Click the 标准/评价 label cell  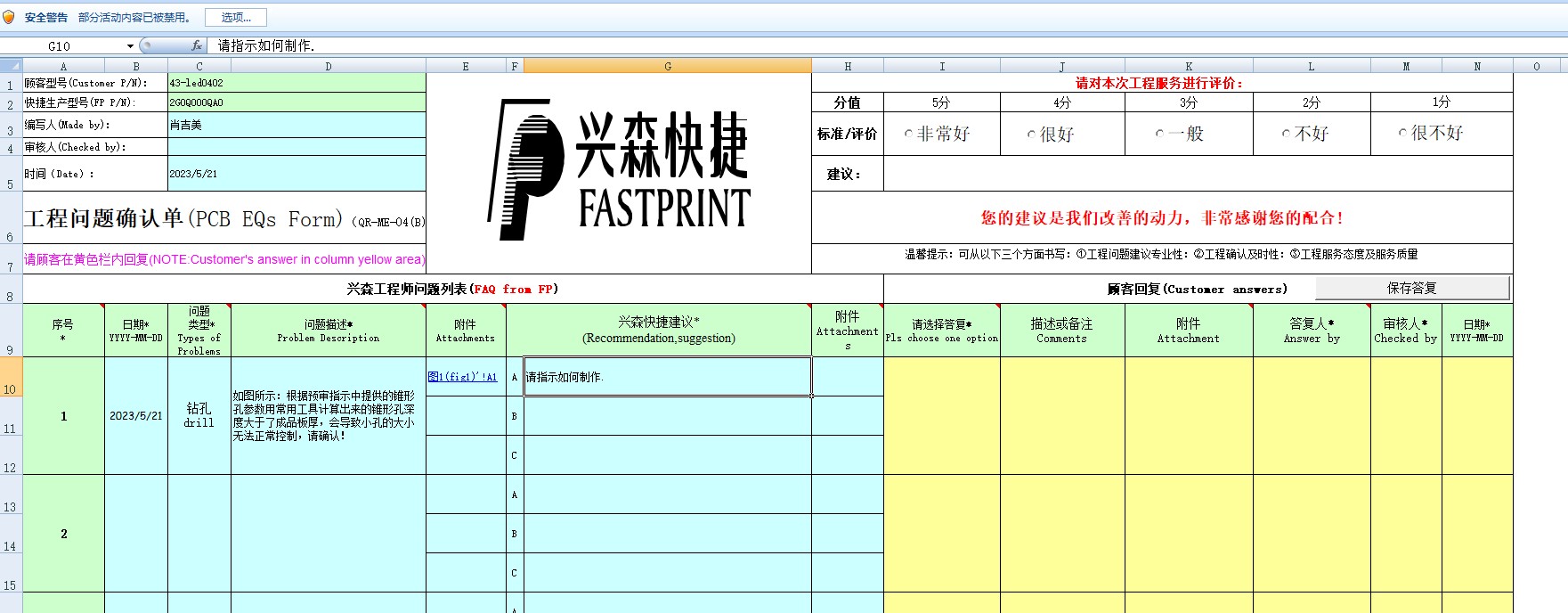click(848, 134)
